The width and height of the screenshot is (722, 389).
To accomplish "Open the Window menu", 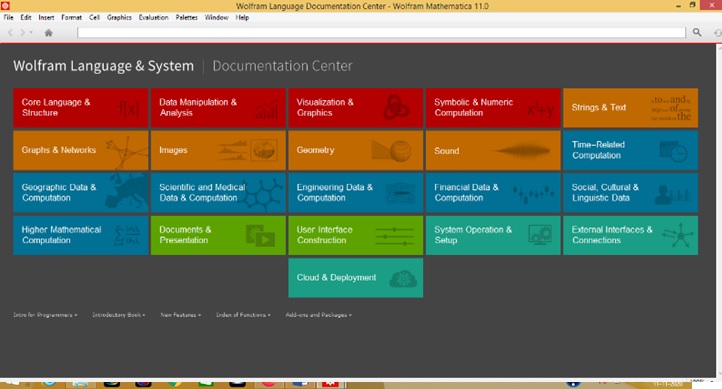I will [x=216, y=17].
